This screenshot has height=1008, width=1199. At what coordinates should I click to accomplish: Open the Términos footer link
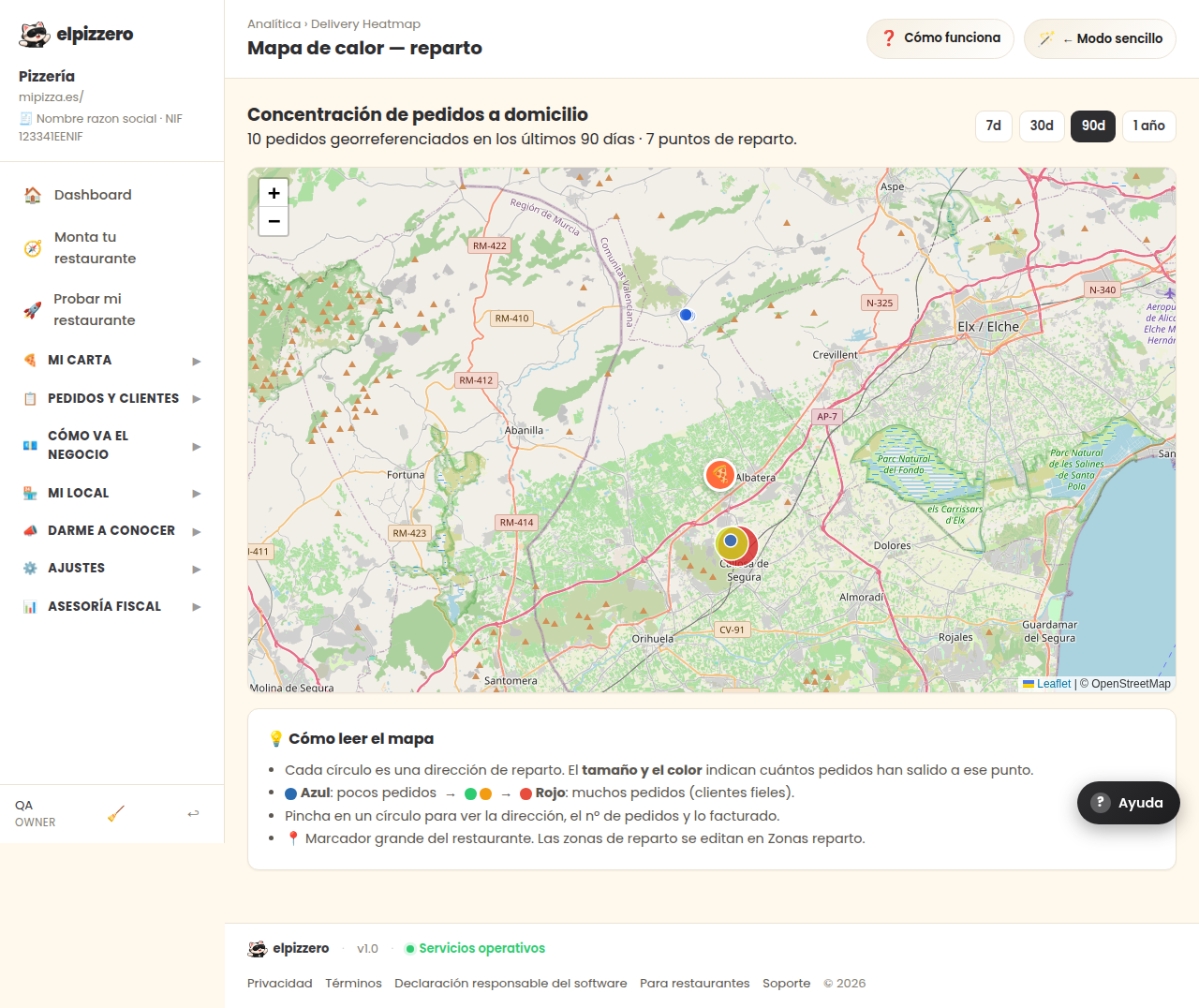pos(353,984)
